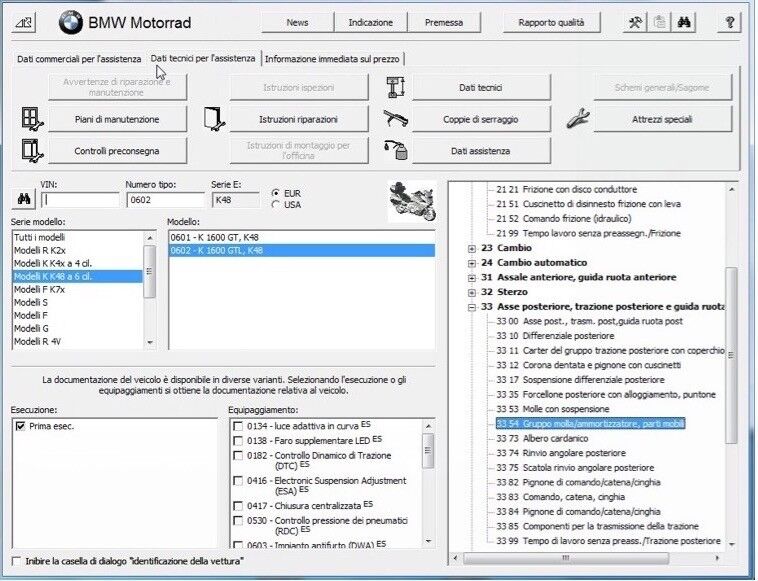Collapse the 33 Asse posteriore tree node
Viewport: 758px width, 581px height.
[472, 307]
